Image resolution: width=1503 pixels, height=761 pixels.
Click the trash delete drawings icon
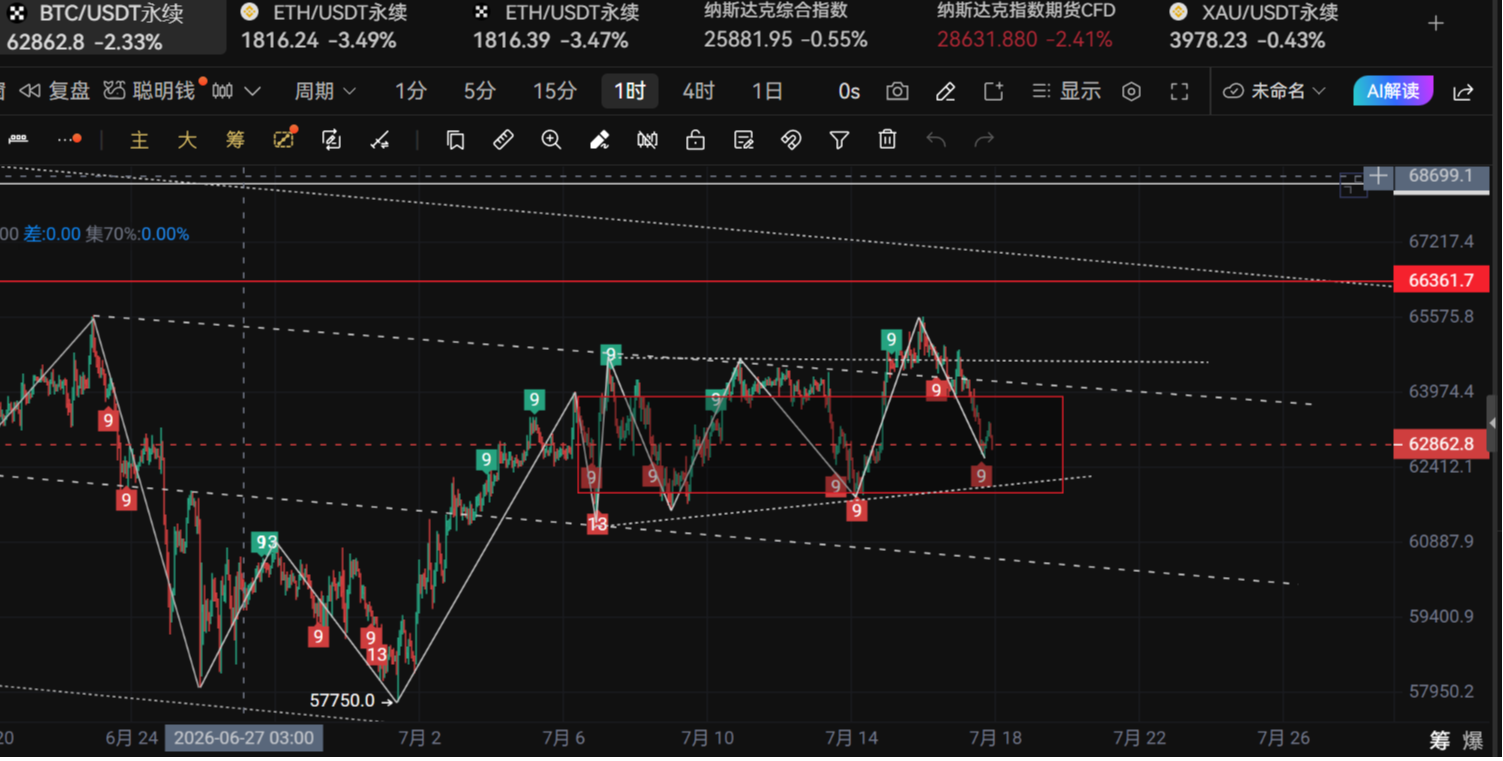887,140
